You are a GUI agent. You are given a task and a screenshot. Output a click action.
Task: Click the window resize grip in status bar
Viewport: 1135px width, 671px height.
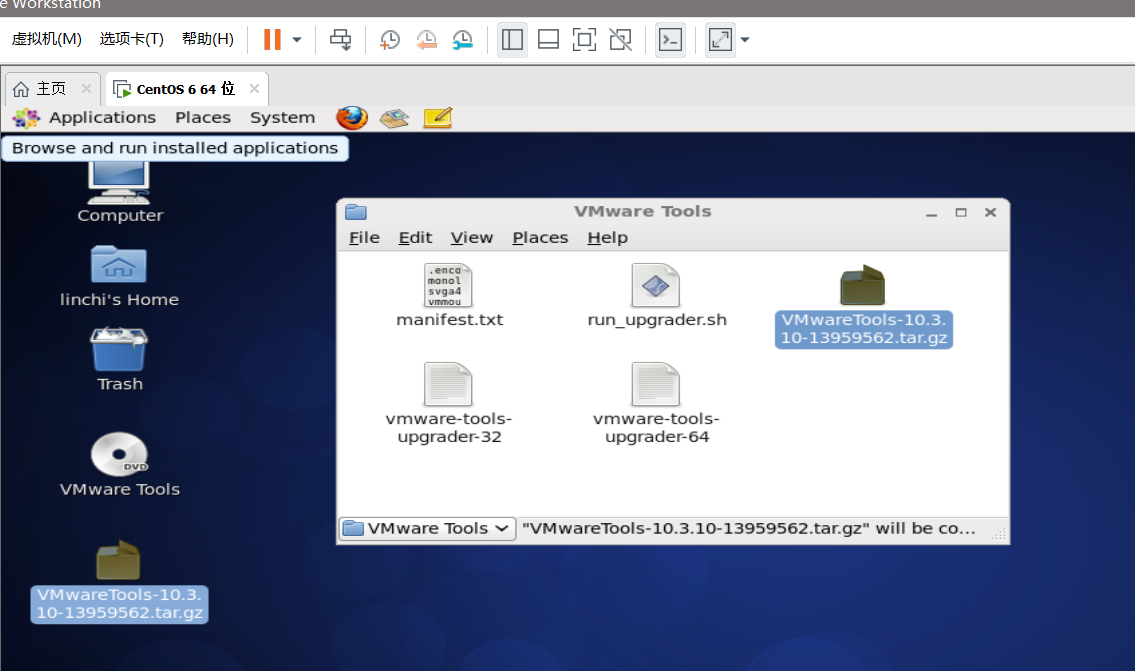999,534
